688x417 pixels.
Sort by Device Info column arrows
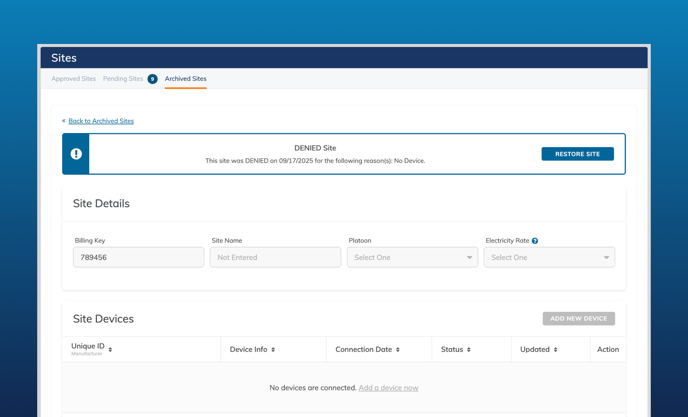273,350
